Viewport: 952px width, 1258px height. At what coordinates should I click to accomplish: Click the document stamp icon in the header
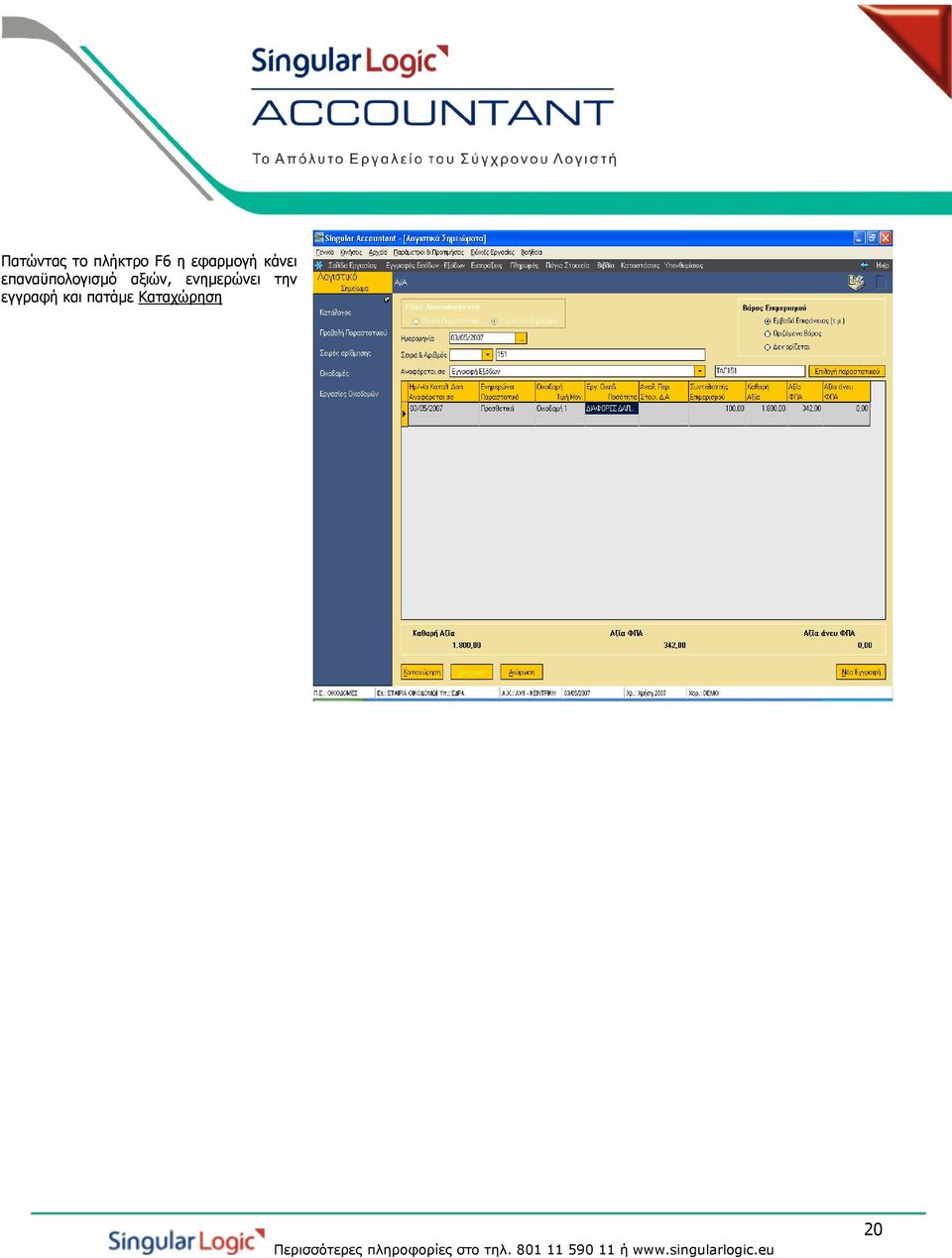(x=856, y=283)
